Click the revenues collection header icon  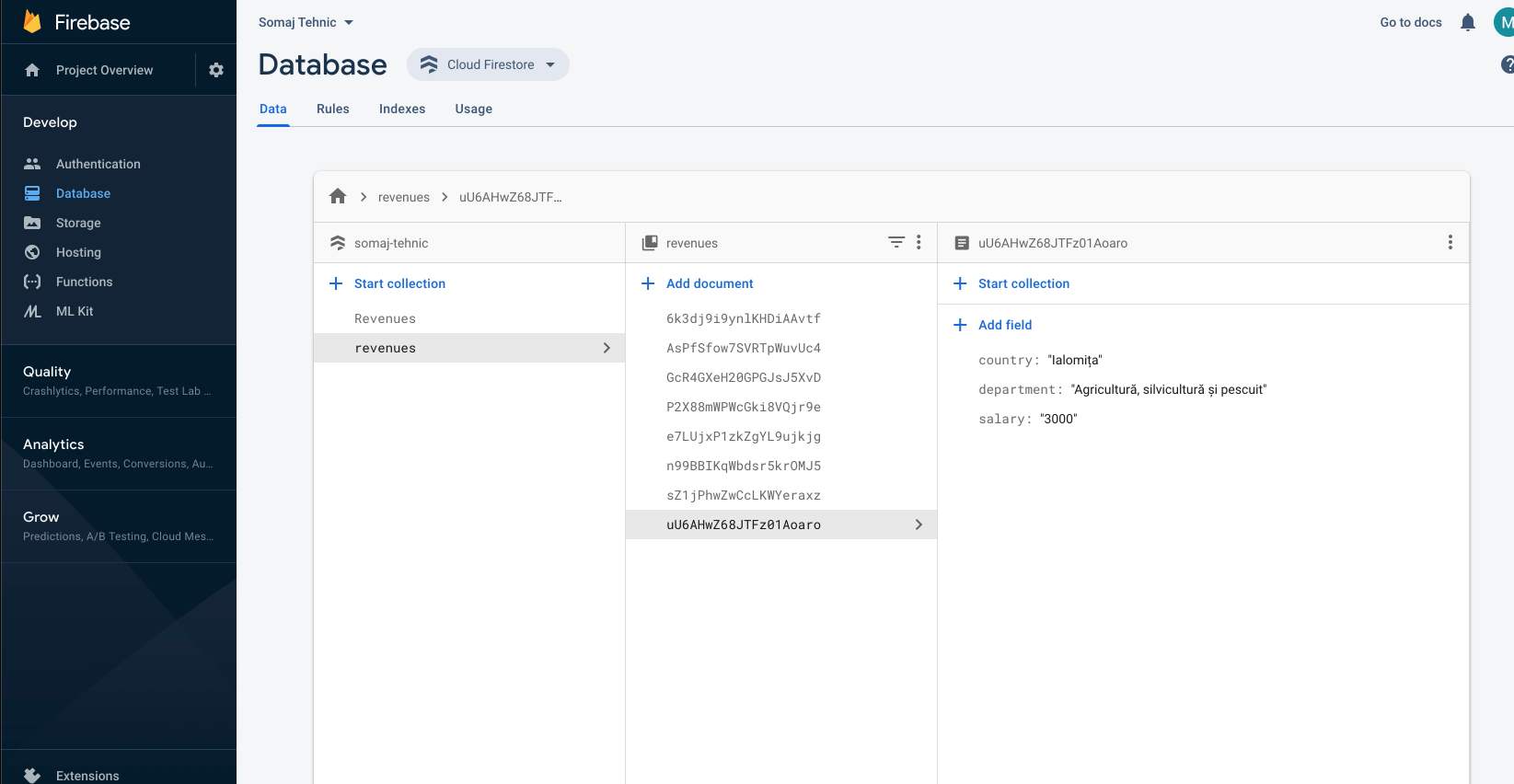650,243
